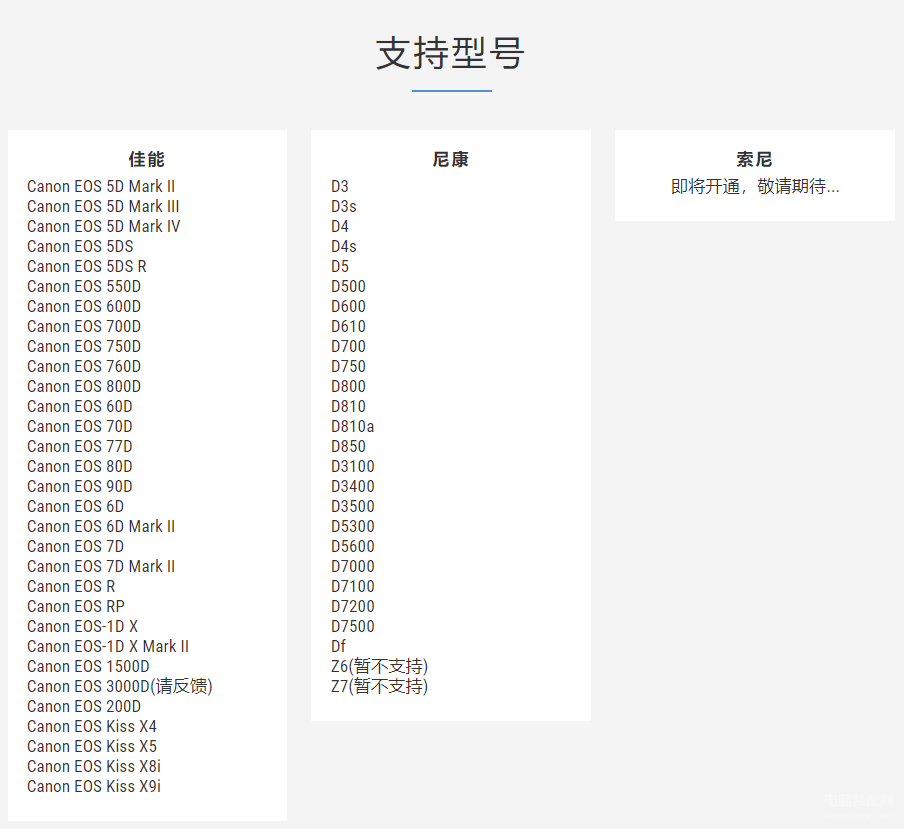Click the Nikon D500 entry
The height and width of the screenshot is (829, 904).
[x=348, y=287]
